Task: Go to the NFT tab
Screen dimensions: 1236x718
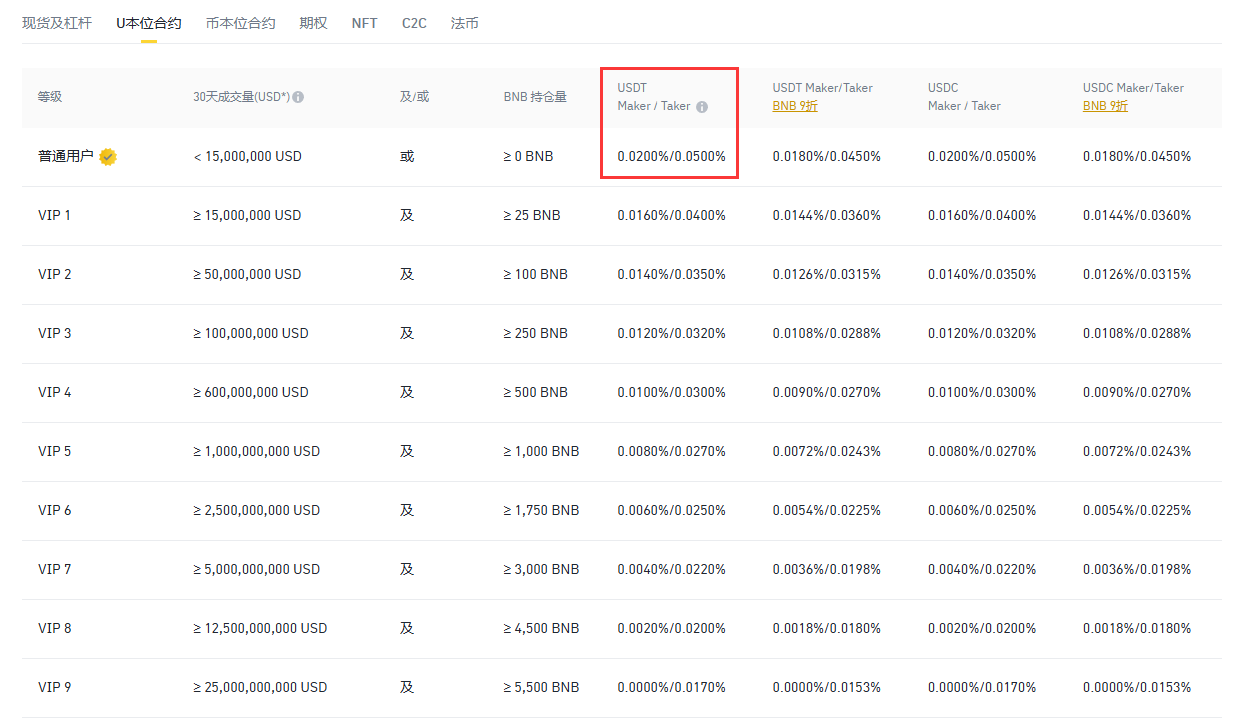Action: tap(365, 22)
